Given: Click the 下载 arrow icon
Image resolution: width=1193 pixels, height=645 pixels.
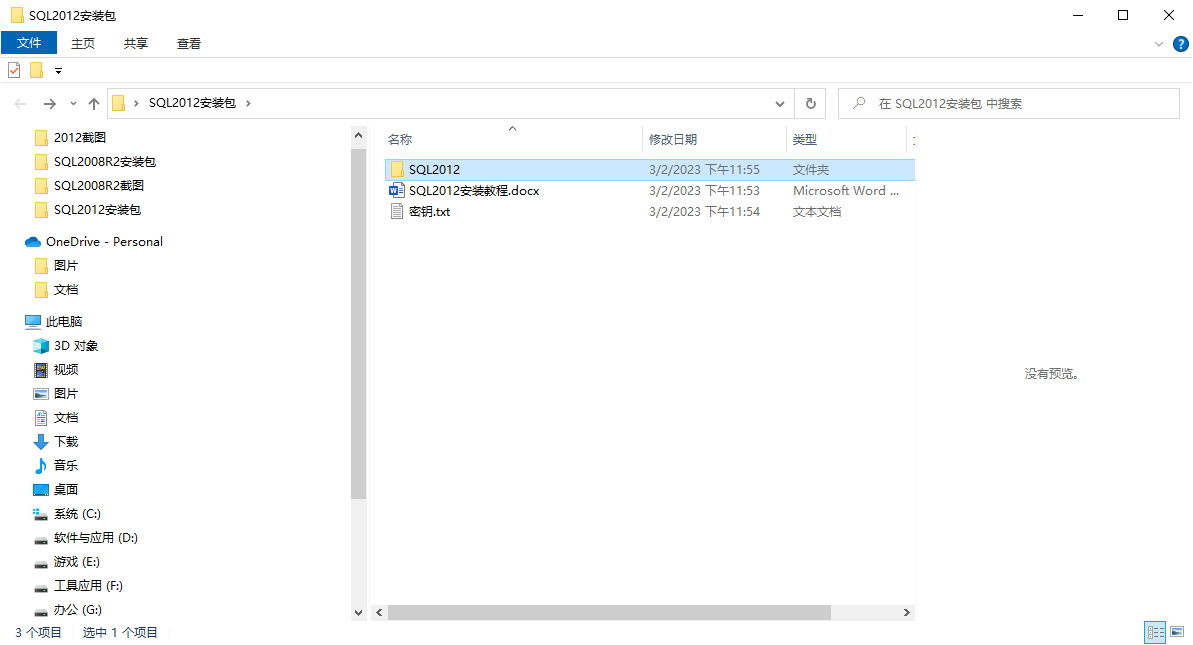Looking at the screenshot, I should [x=41, y=442].
